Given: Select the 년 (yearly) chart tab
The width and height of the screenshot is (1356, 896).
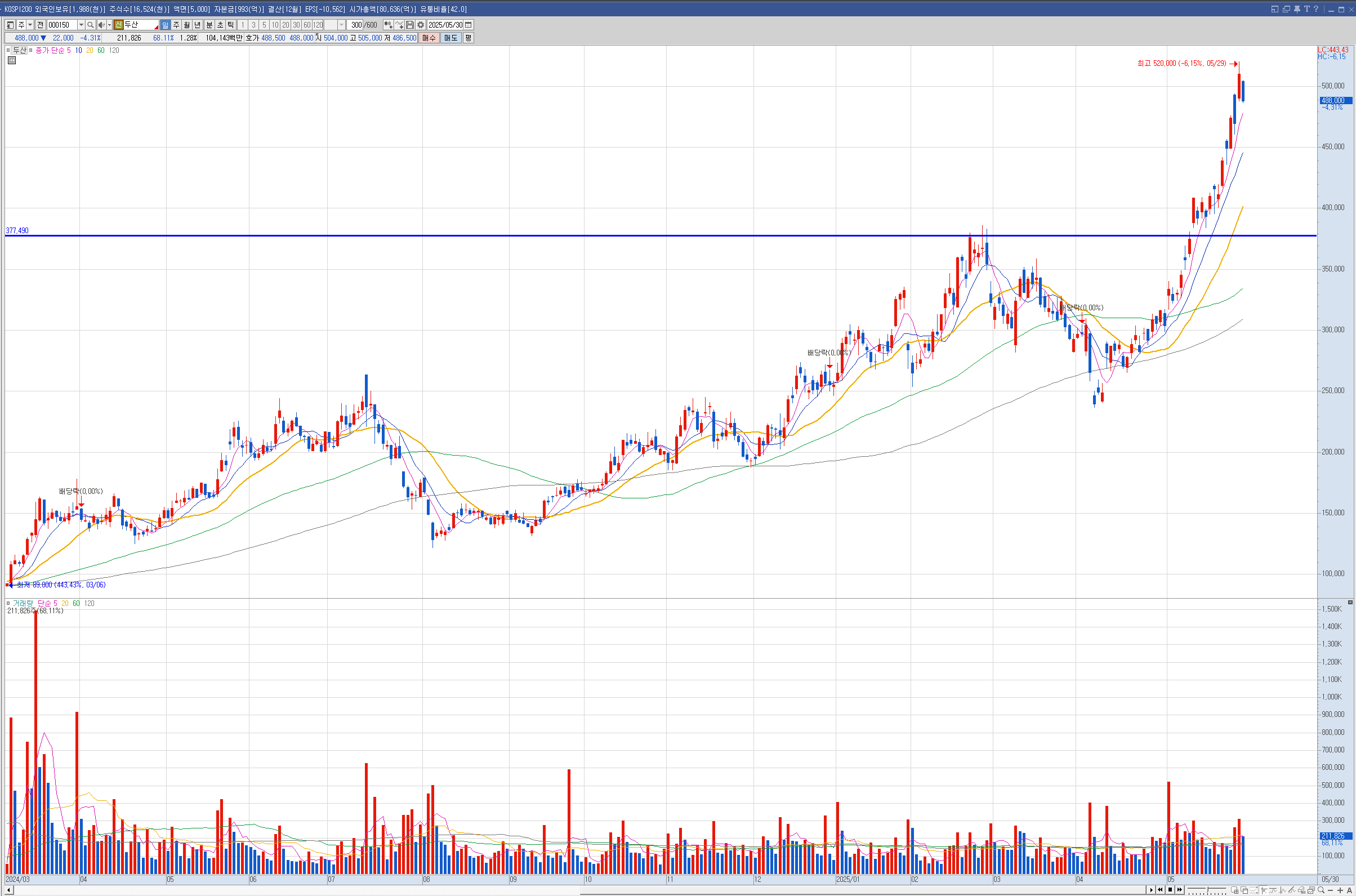Looking at the screenshot, I should click(198, 25).
